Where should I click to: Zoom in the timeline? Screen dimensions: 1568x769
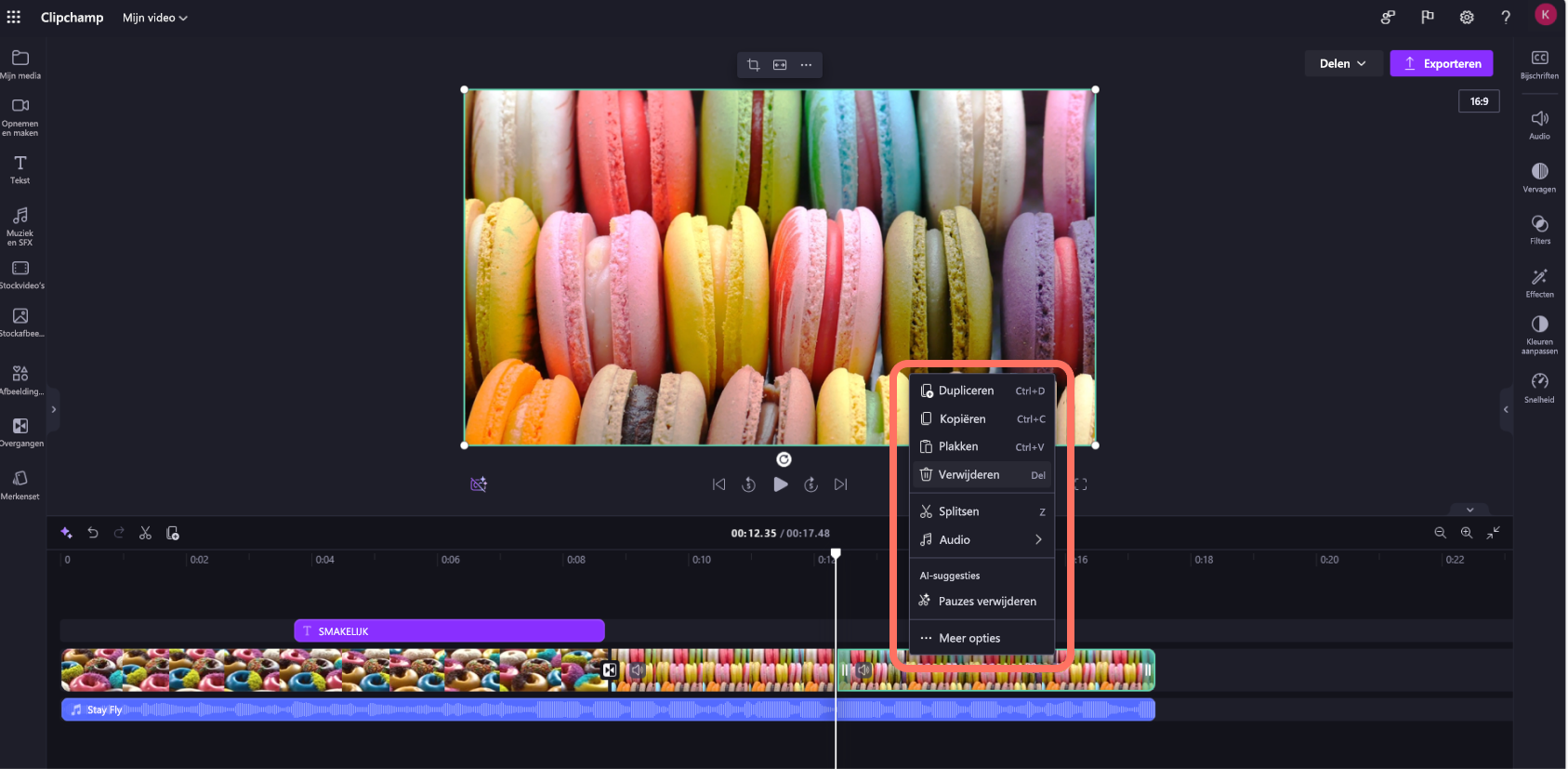pos(1467,533)
